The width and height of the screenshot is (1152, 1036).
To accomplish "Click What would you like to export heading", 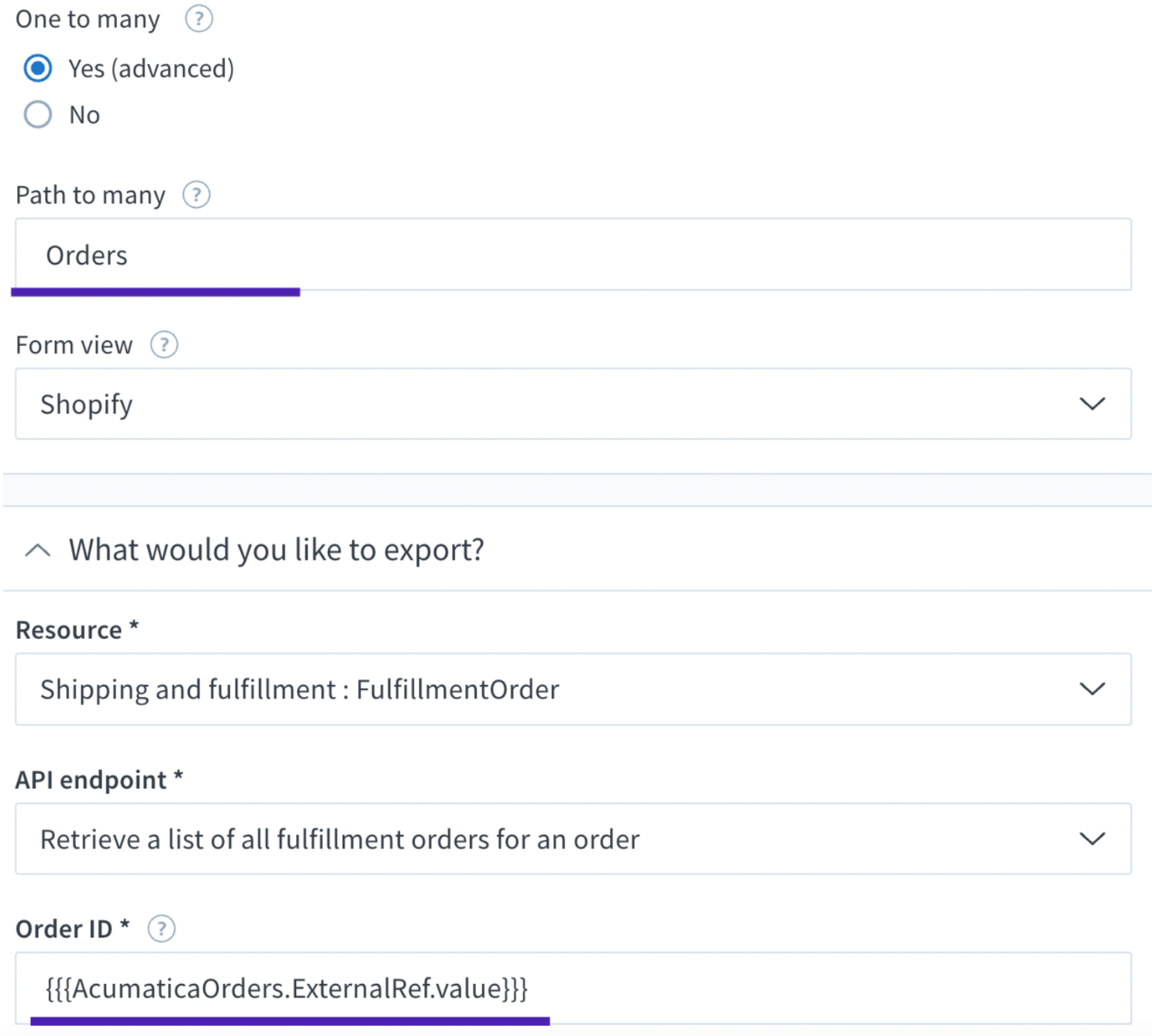I will click(x=277, y=550).
